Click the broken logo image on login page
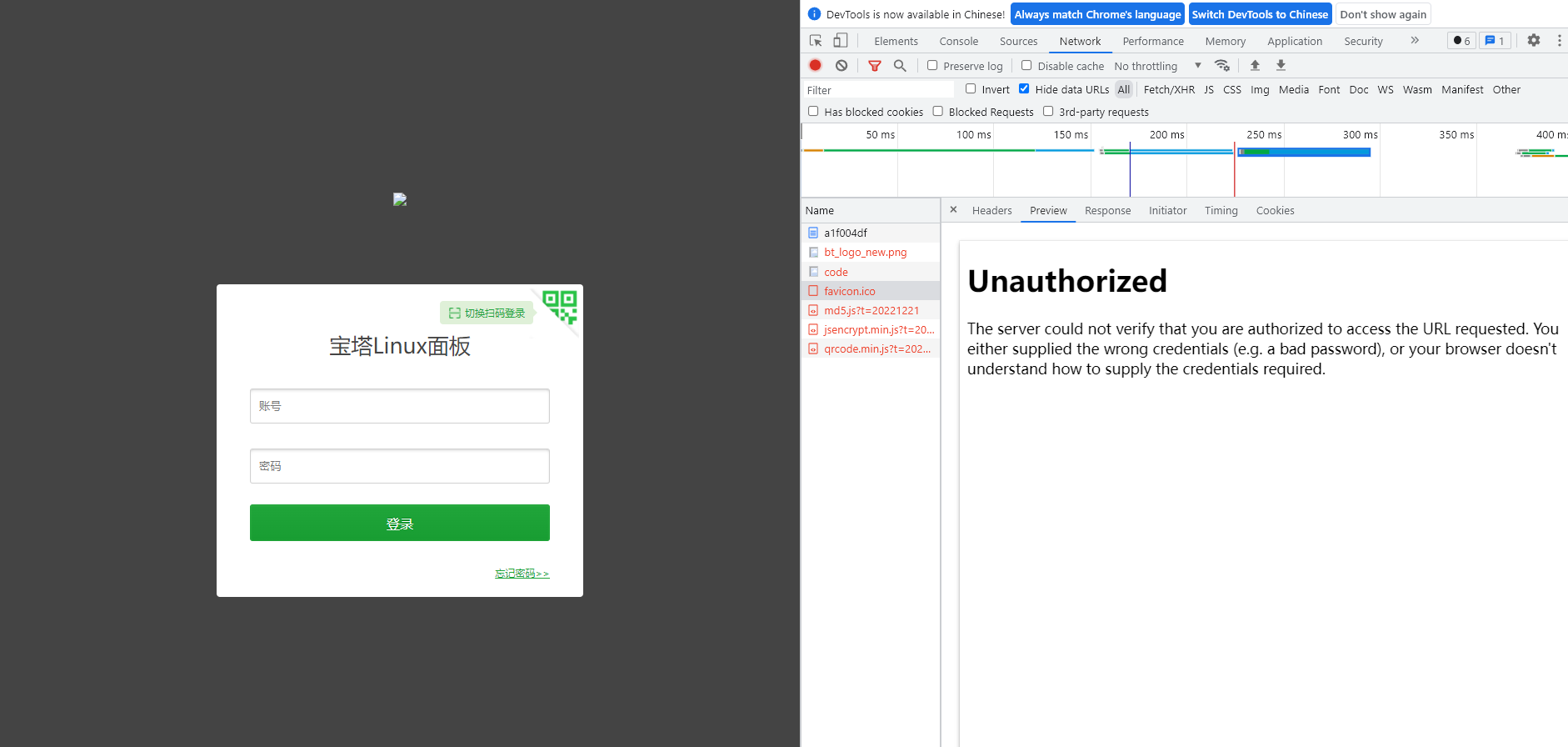 400,199
